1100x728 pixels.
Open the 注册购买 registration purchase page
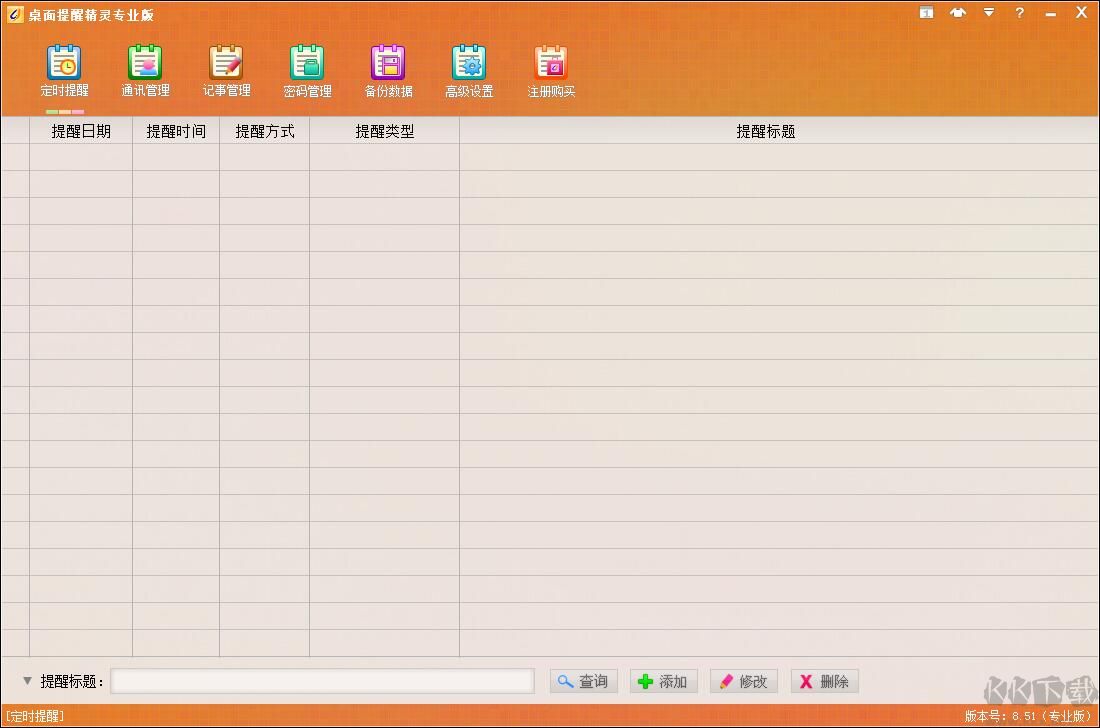[x=550, y=70]
